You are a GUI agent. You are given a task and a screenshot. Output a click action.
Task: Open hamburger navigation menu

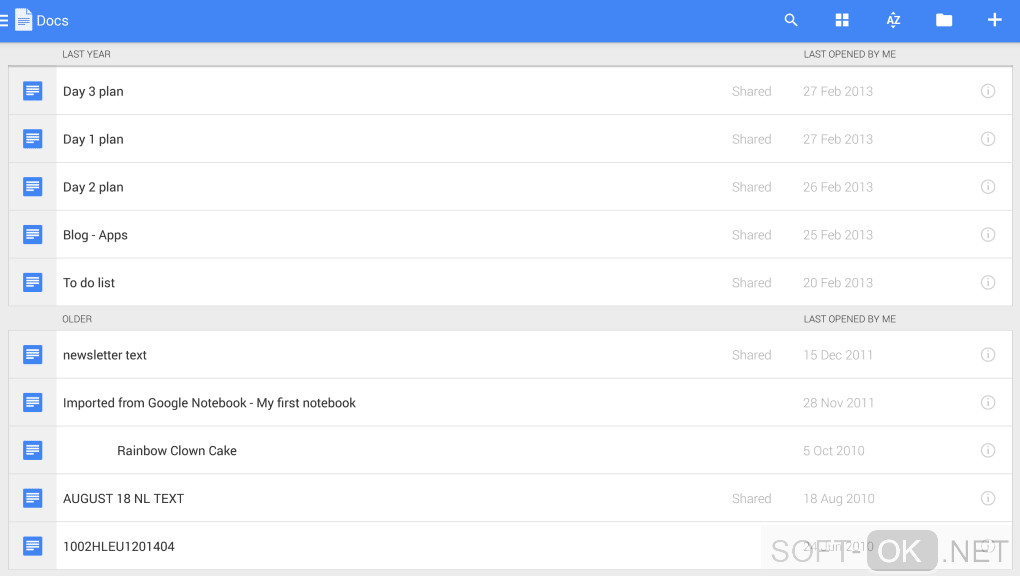pyautogui.click(x=5, y=20)
